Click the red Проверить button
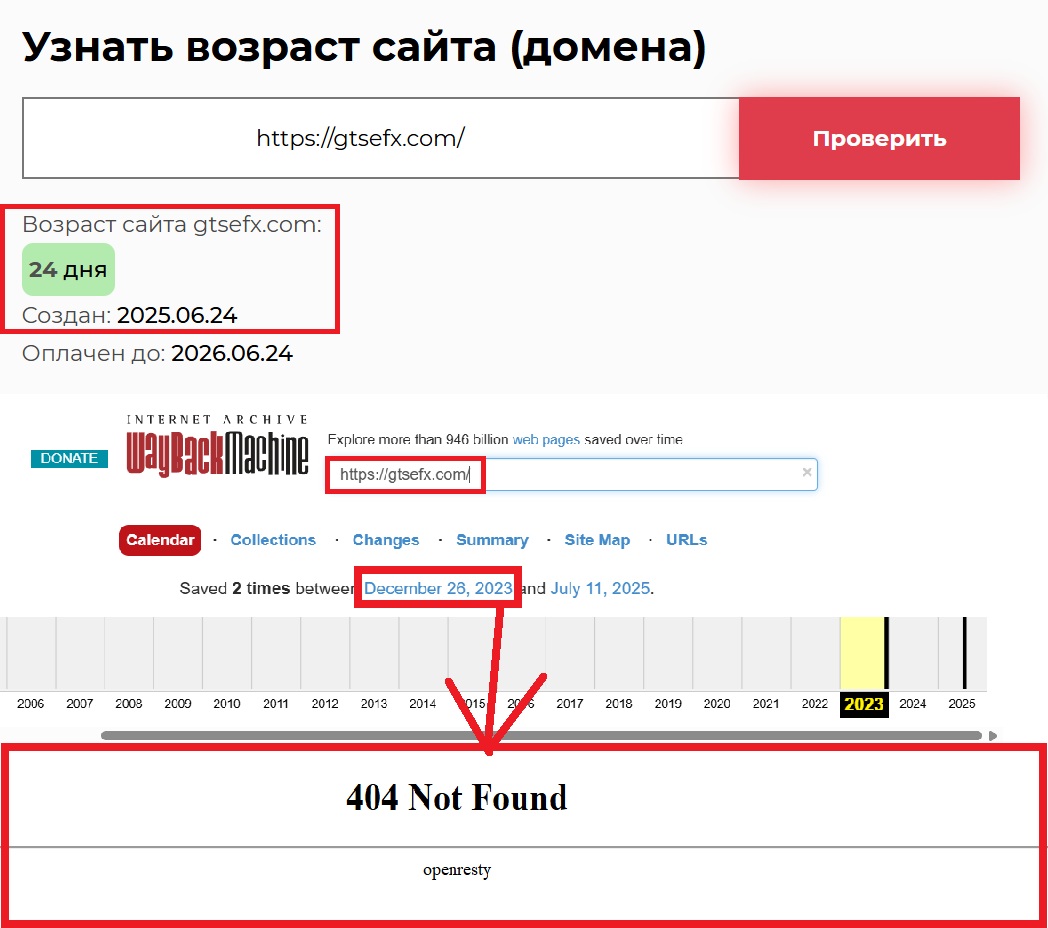 878,138
